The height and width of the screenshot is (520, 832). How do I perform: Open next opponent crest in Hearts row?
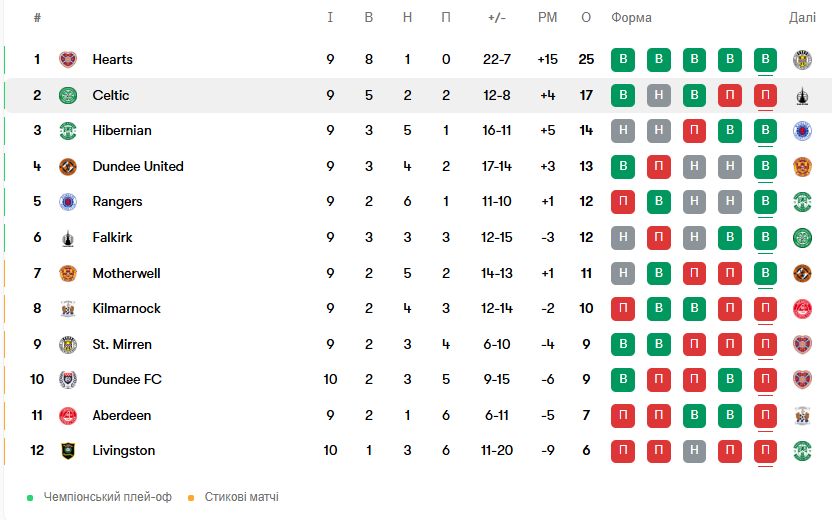pyautogui.click(x=801, y=59)
